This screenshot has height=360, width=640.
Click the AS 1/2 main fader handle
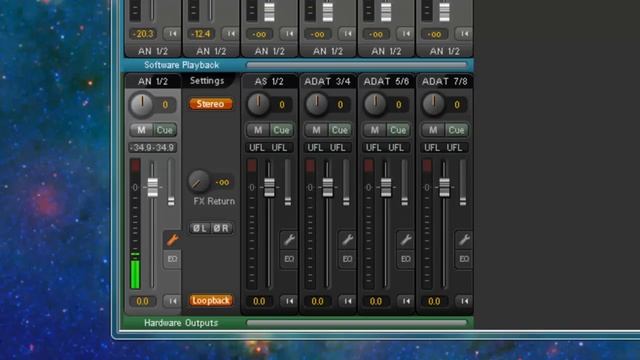coord(269,187)
